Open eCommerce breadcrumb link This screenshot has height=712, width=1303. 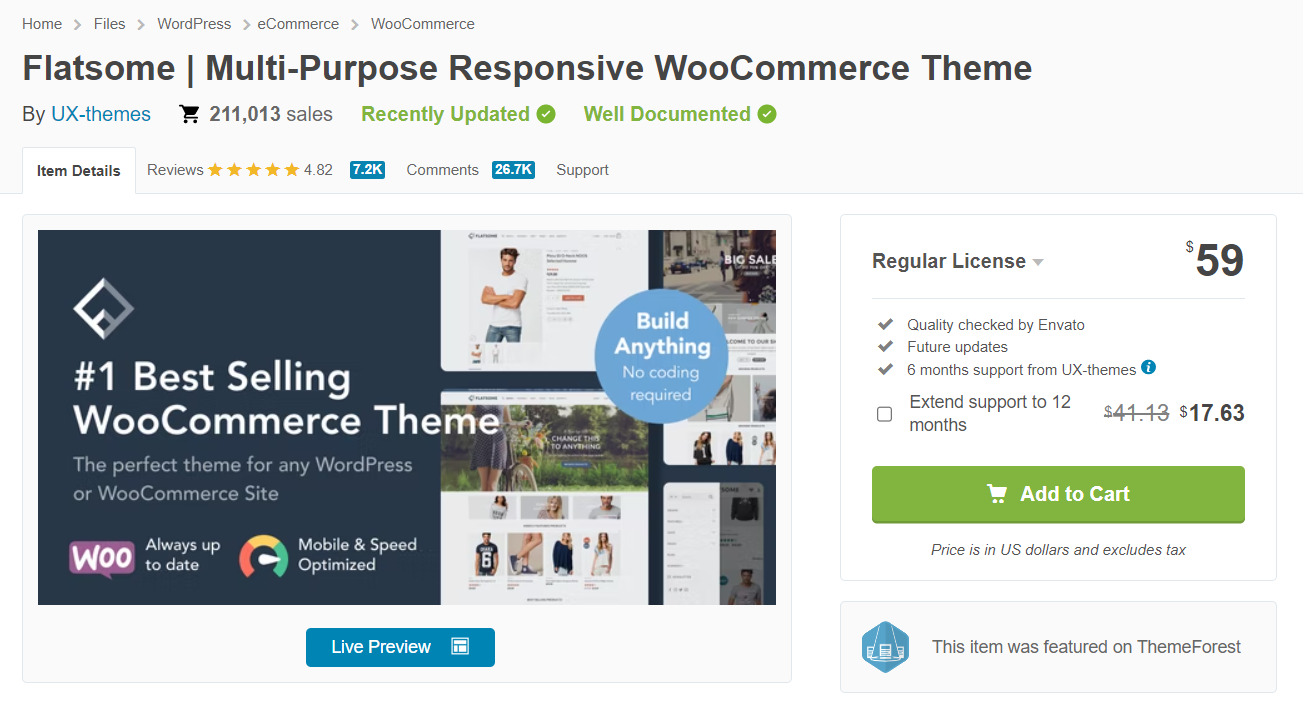(x=298, y=23)
